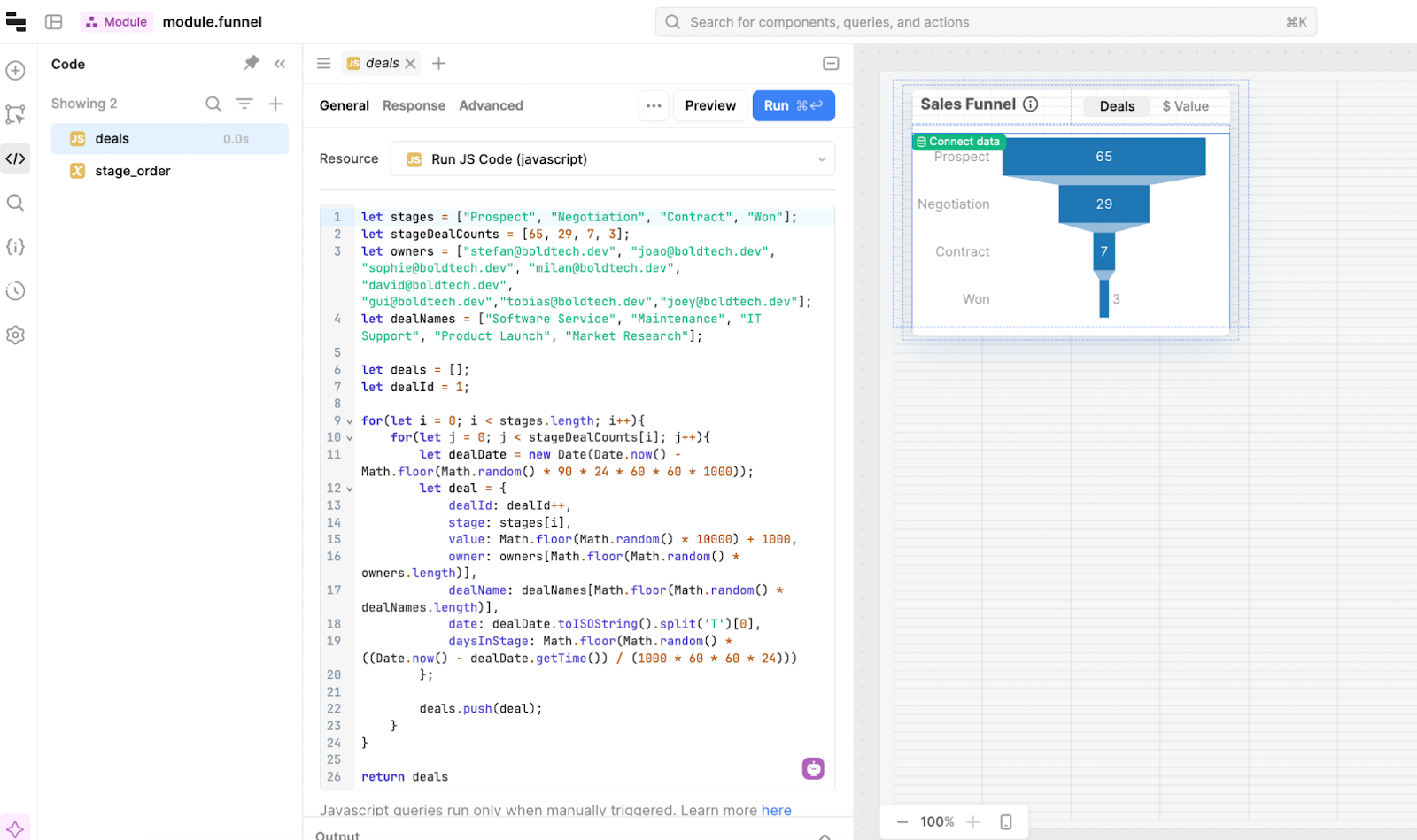Screen dimensions: 1417x840
Task: Focus the global search bar
Action: (x=986, y=22)
